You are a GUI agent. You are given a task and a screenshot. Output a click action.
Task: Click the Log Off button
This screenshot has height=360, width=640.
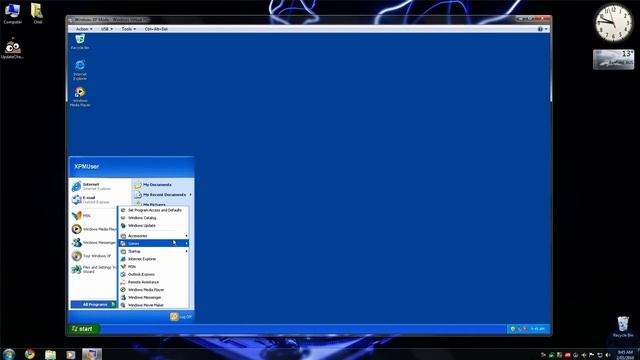coord(181,317)
